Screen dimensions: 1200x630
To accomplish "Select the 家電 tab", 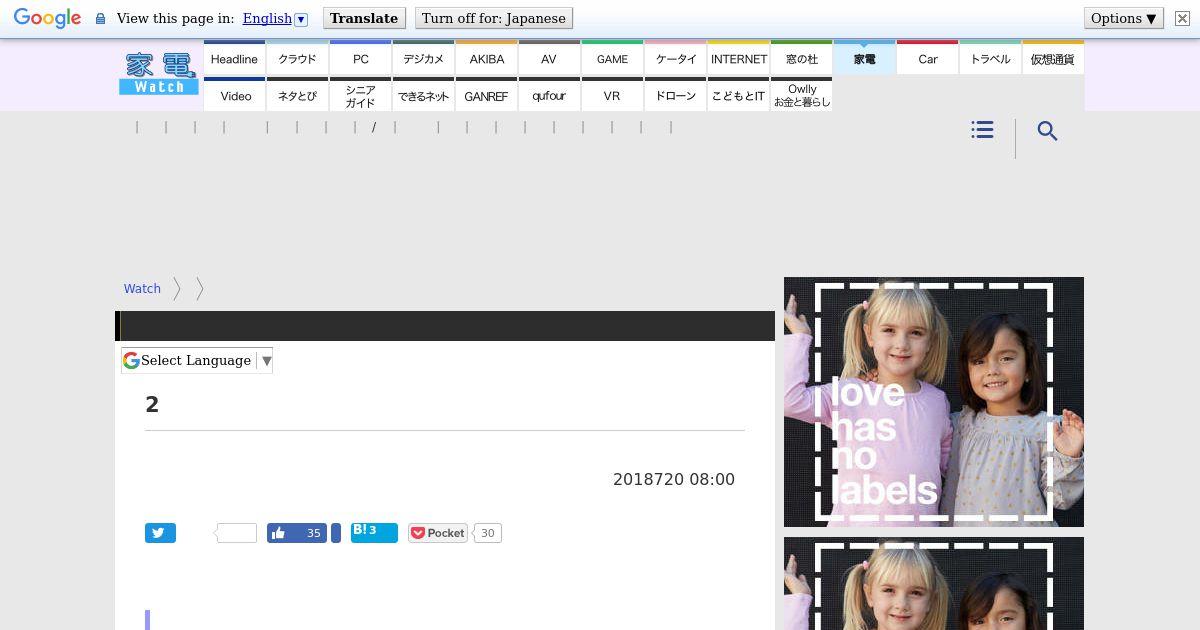I will (x=864, y=58).
